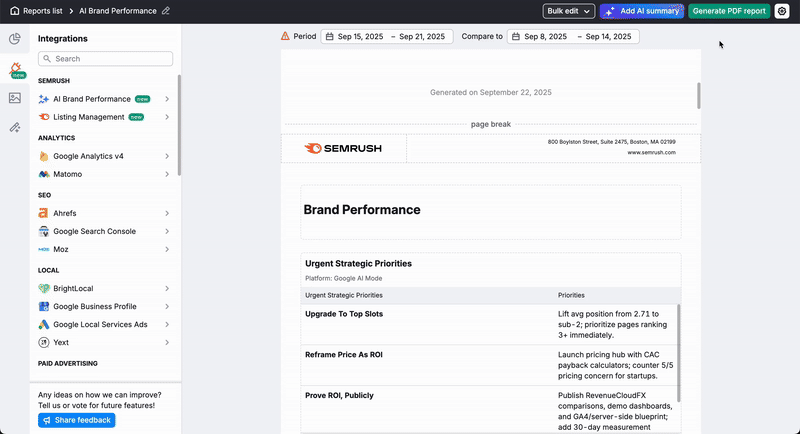Open the Period date range picker
Image resolution: width=800 pixels, height=434 pixels.
coord(384,36)
